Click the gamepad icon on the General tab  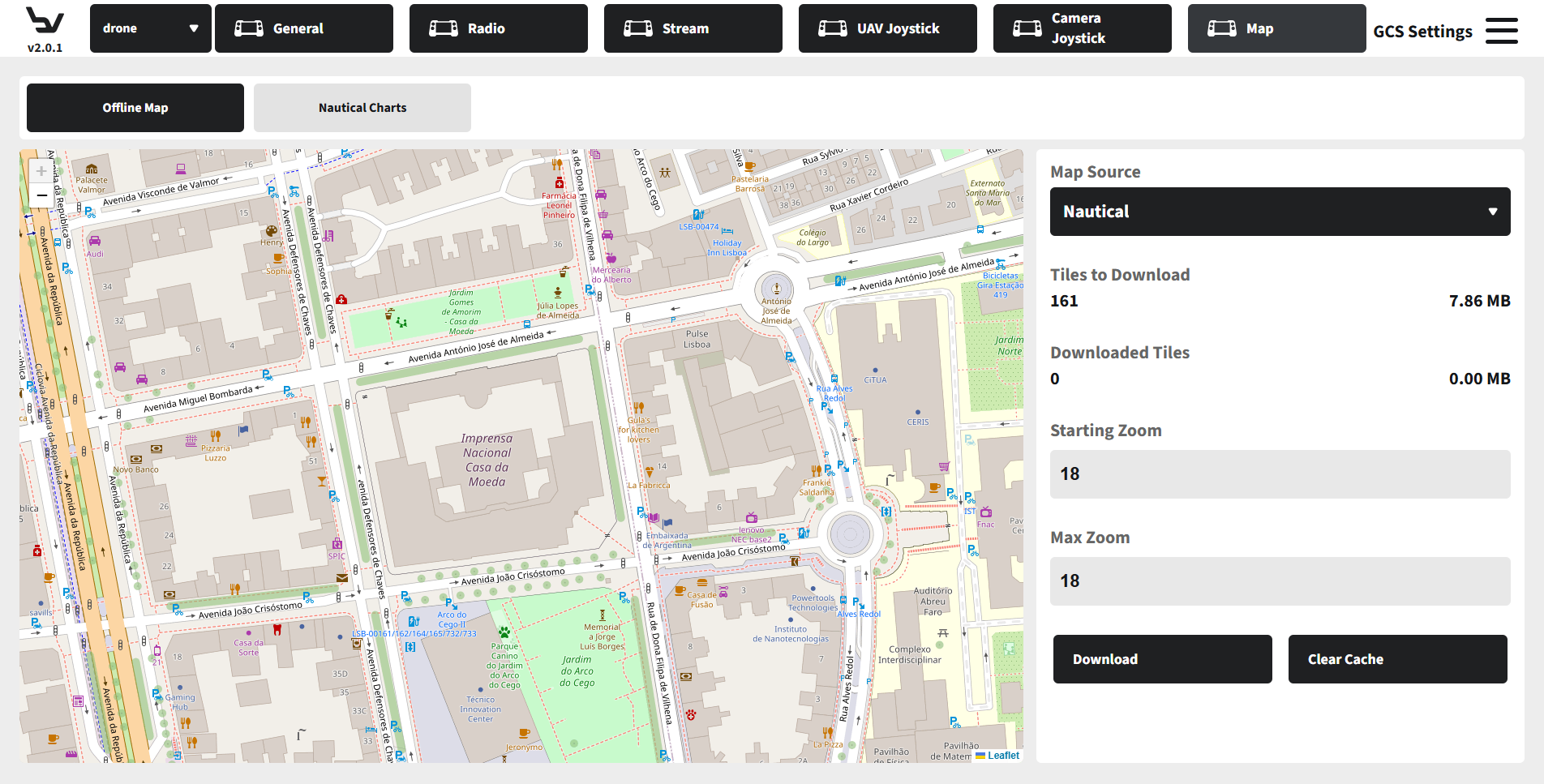tap(249, 28)
